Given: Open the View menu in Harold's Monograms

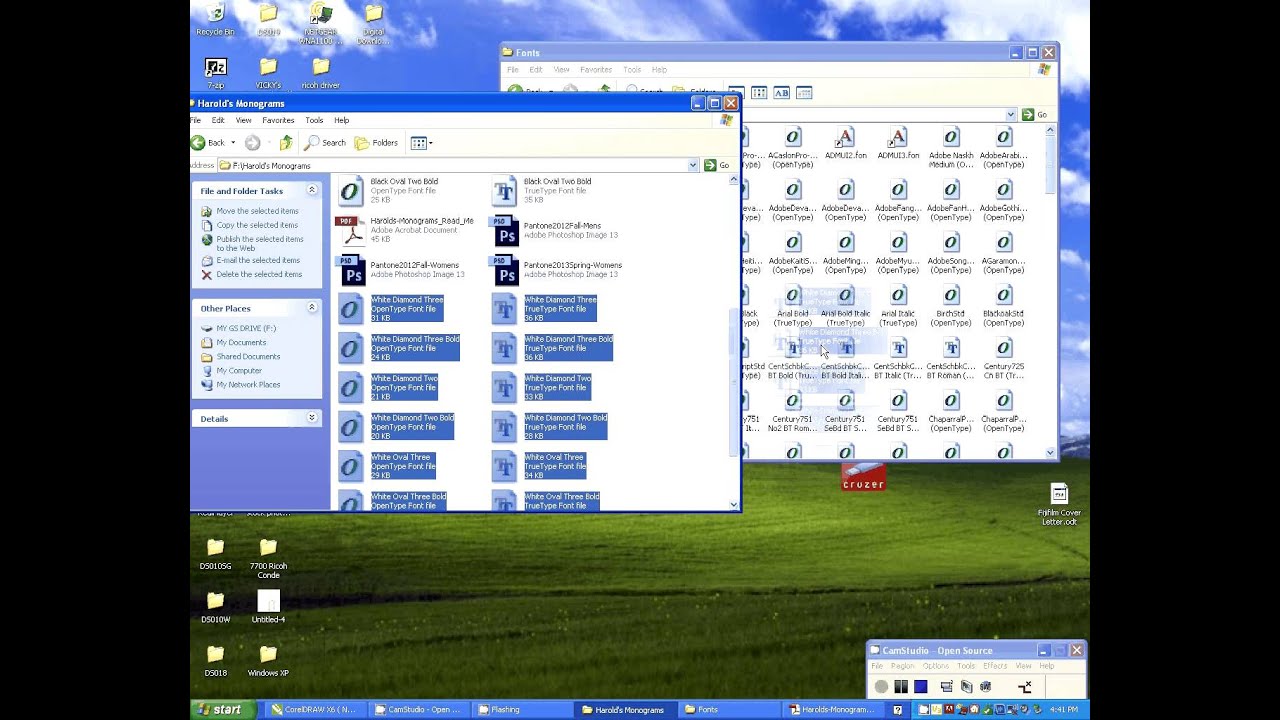Looking at the screenshot, I should pyautogui.click(x=243, y=120).
